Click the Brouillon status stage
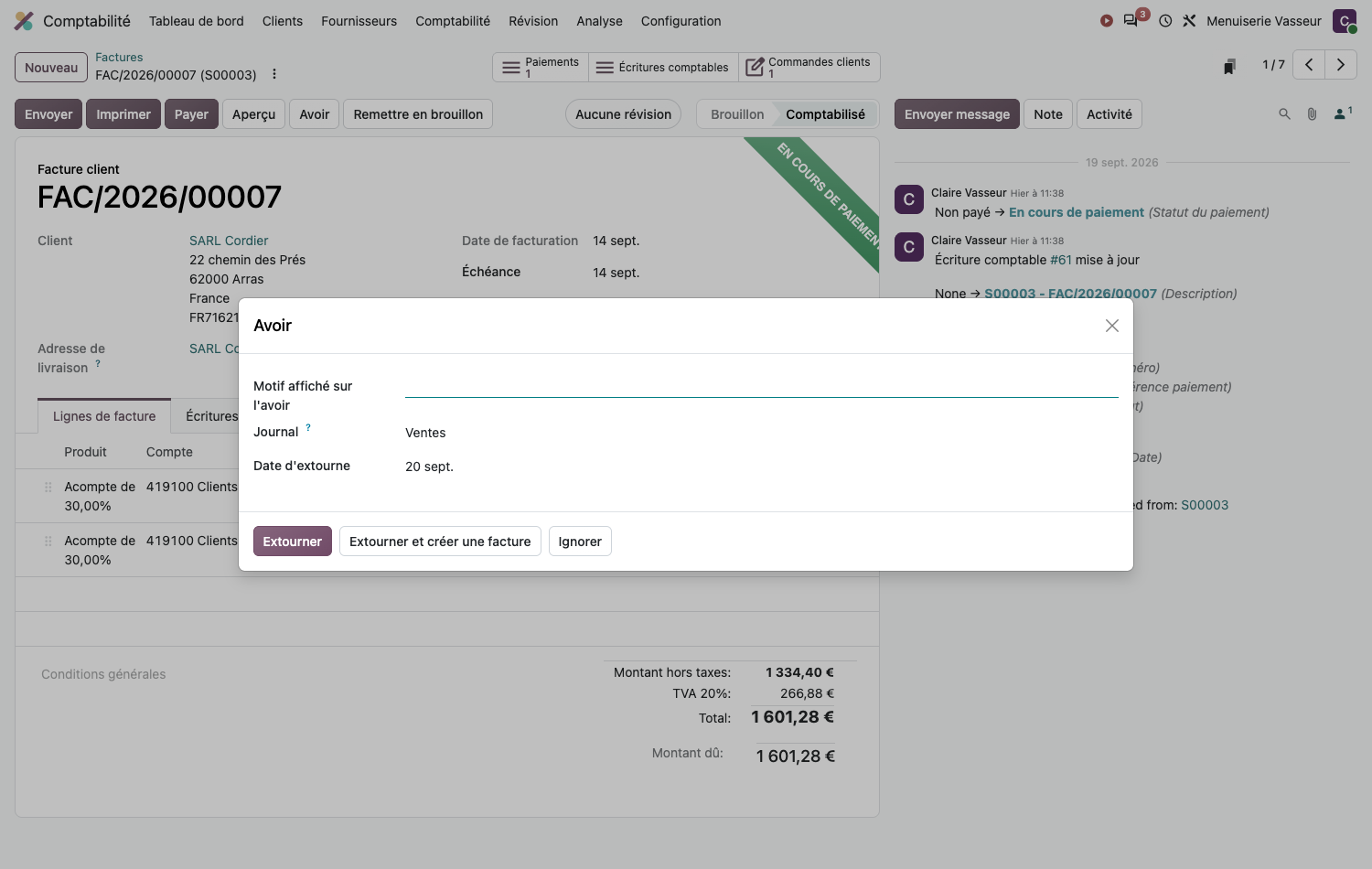Screen dimensions: 1372x869 coord(737,114)
